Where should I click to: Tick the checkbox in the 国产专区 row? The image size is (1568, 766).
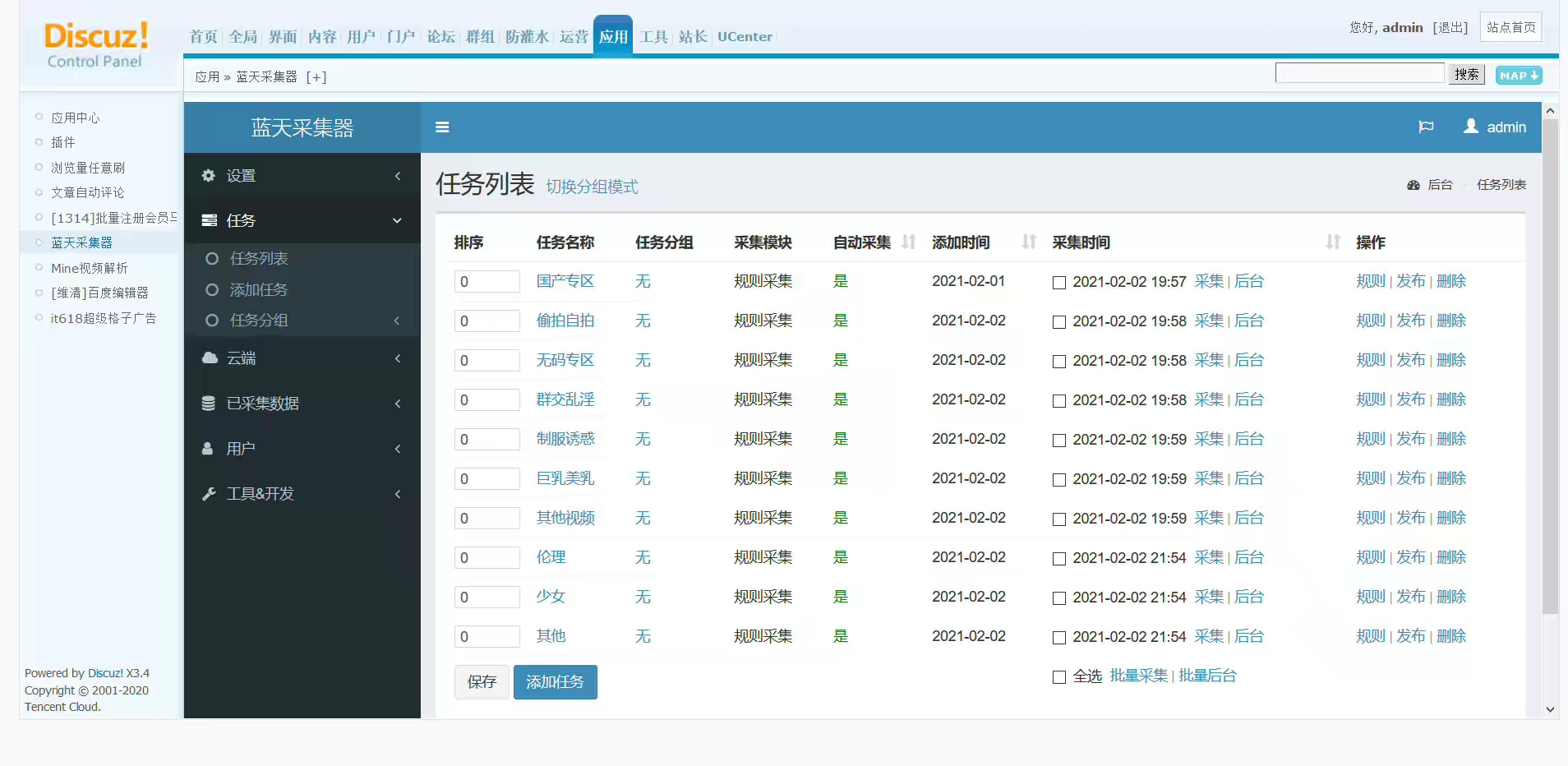tap(1059, 283)
